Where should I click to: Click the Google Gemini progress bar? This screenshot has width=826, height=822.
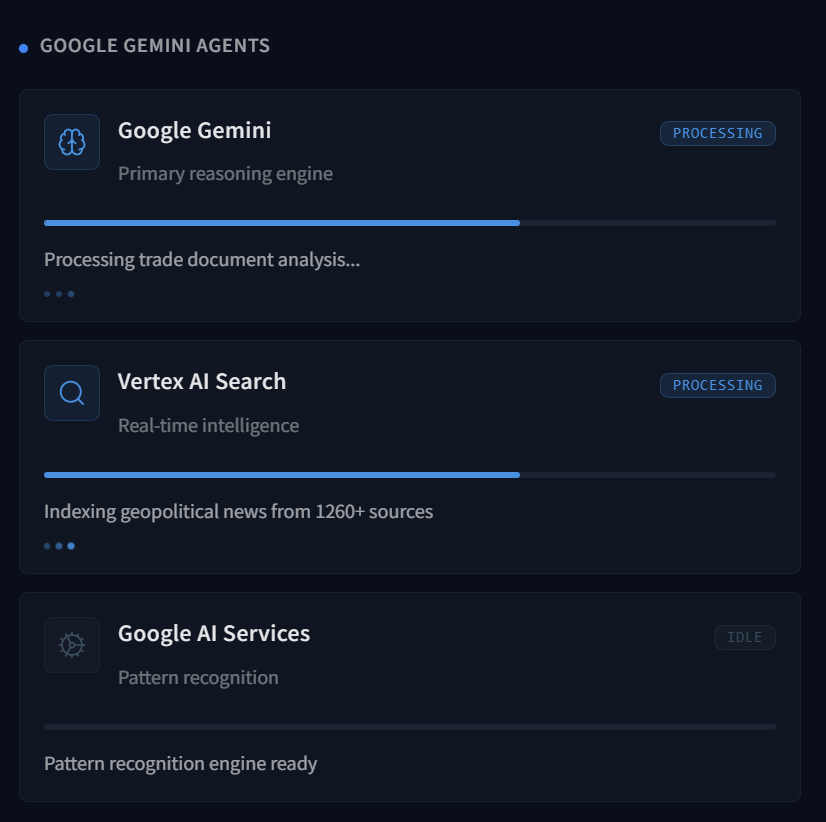tap(410, 223)
